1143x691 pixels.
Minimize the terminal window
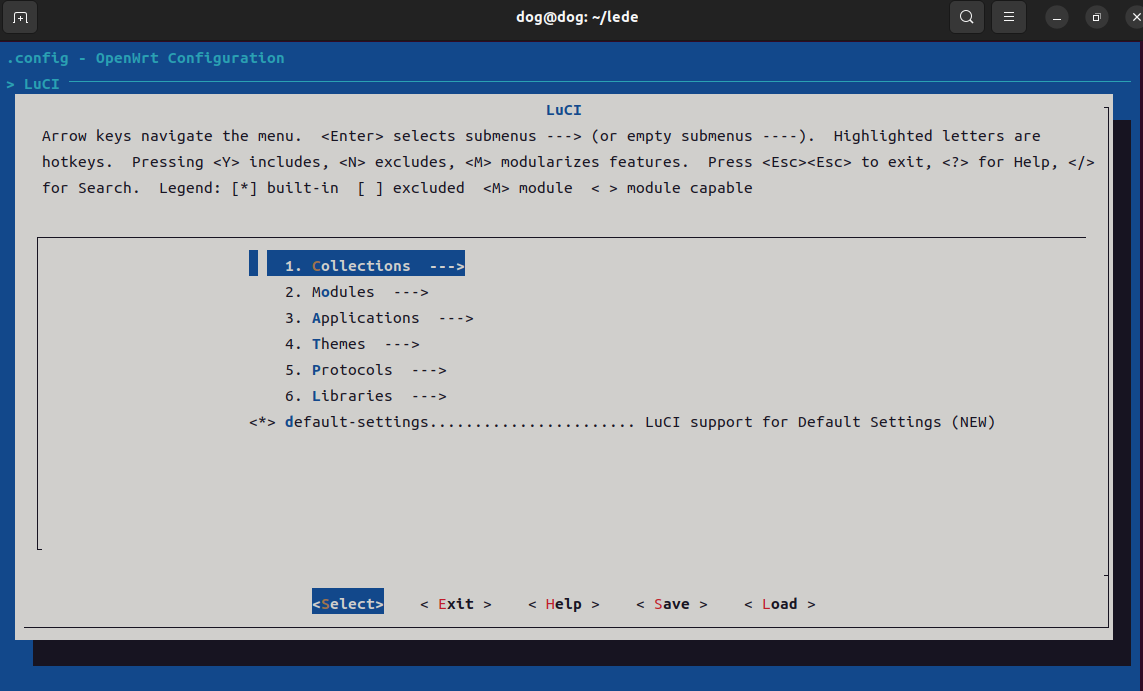click(1056, 17)
